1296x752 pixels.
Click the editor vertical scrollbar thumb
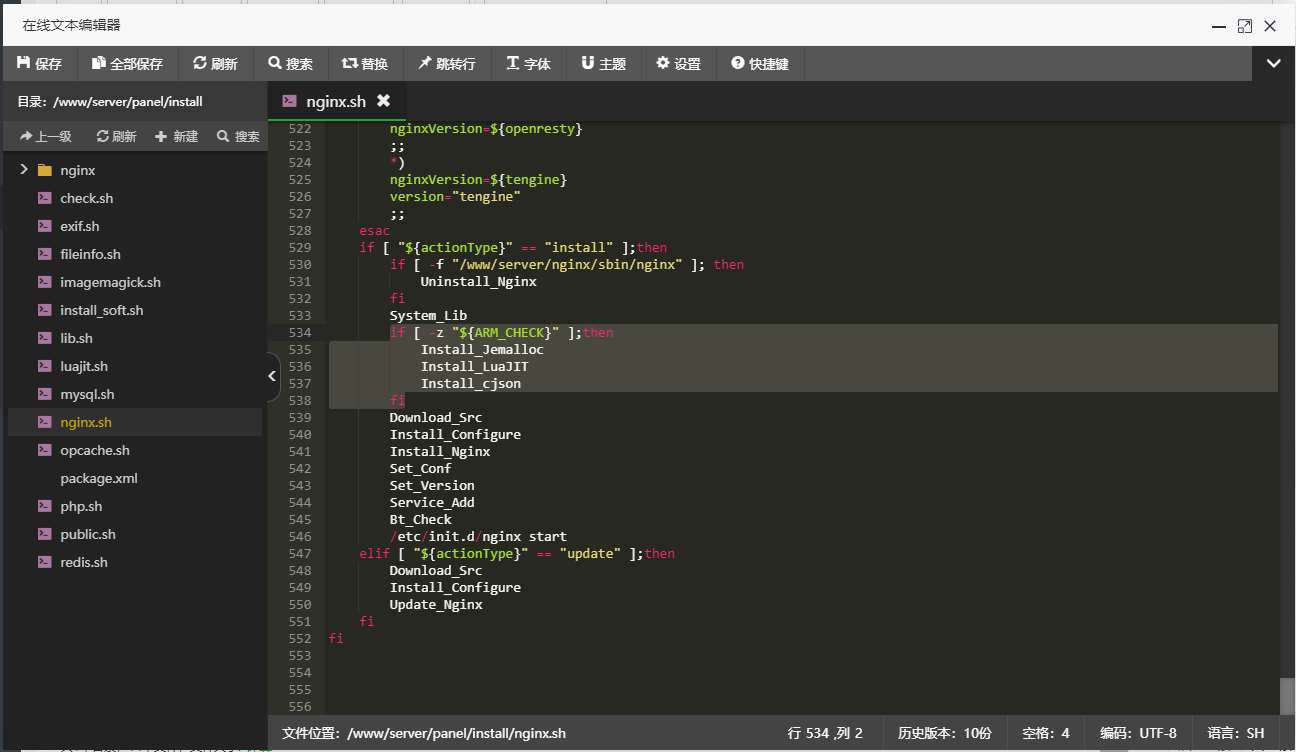point(1287,696)
